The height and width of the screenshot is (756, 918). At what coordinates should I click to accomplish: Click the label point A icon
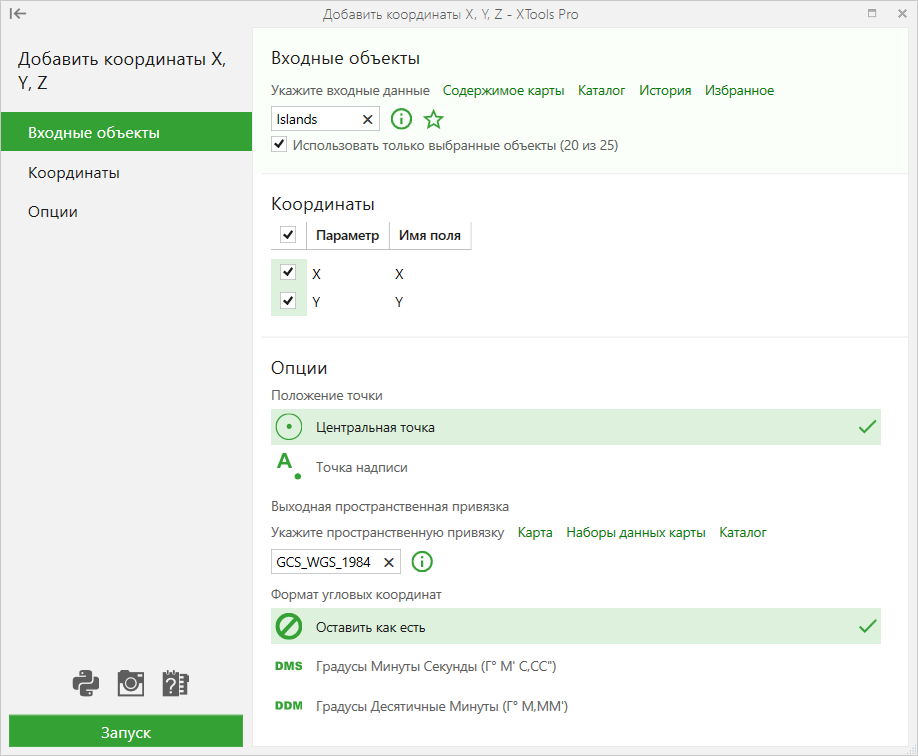tap(289, 466)
